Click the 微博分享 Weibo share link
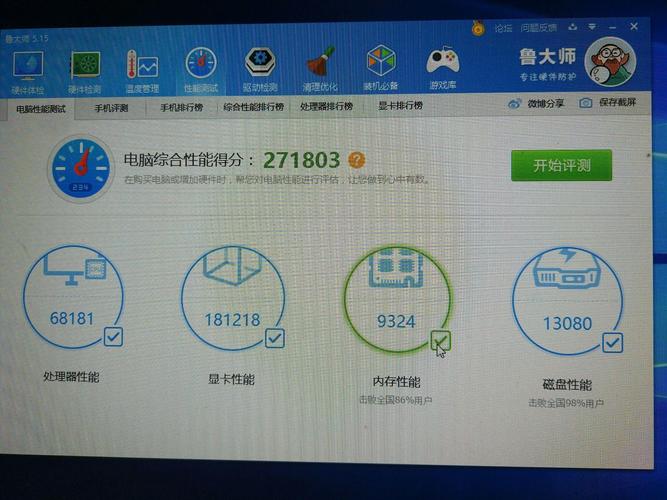The image size is (667, 500). (x=546, y=103)
